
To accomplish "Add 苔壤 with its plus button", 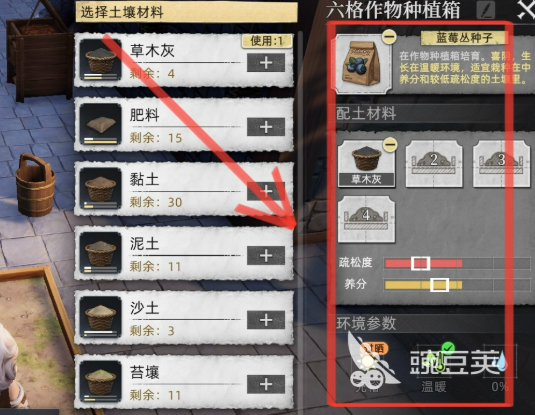I will tap(266, 384).
